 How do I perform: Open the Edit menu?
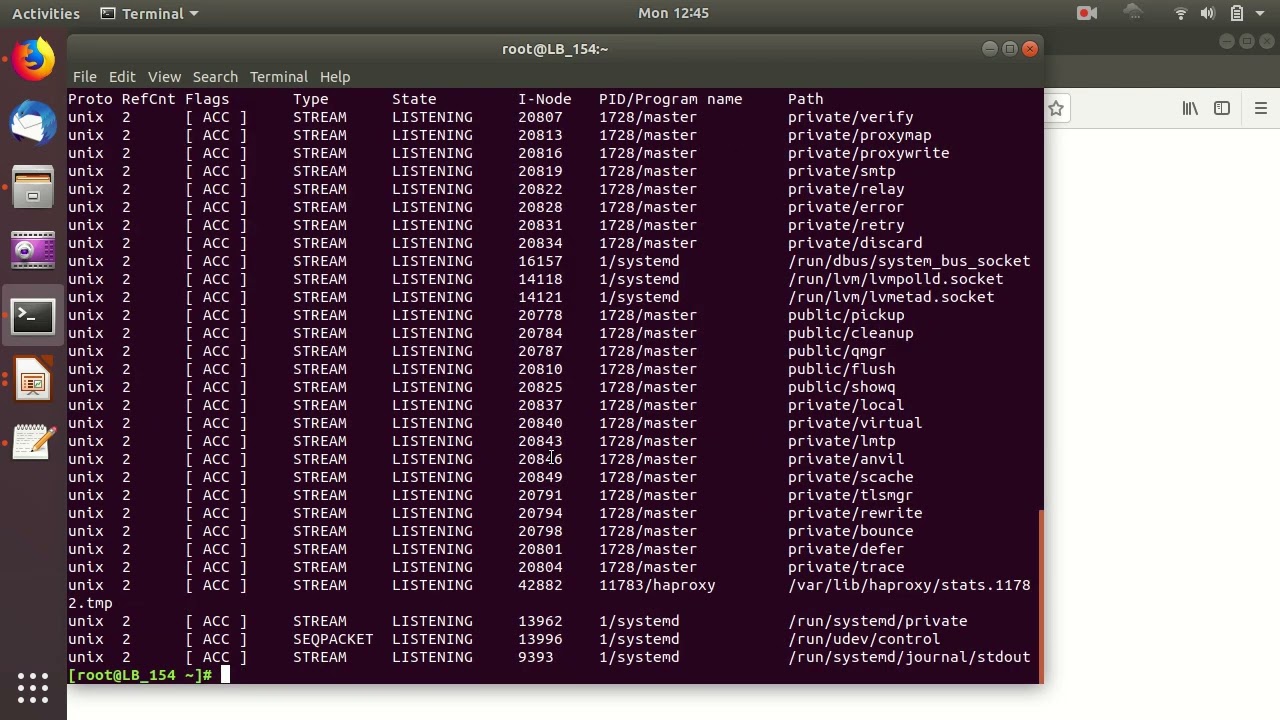pos(122,77)
